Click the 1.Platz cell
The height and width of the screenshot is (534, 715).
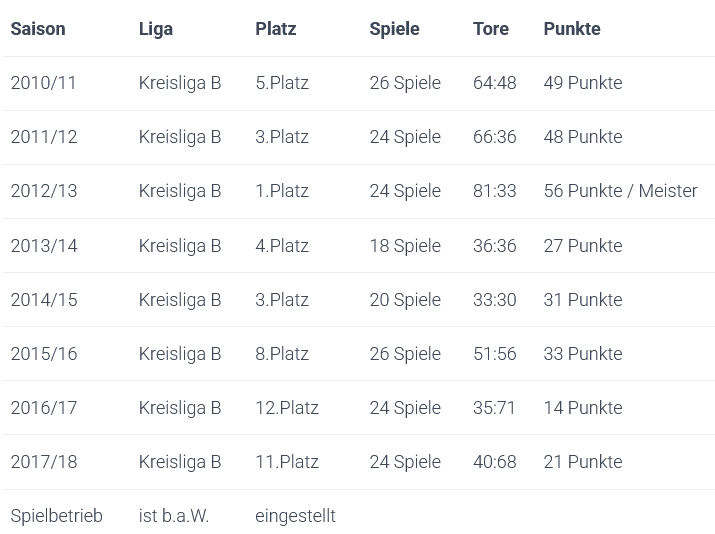(282, 191)
